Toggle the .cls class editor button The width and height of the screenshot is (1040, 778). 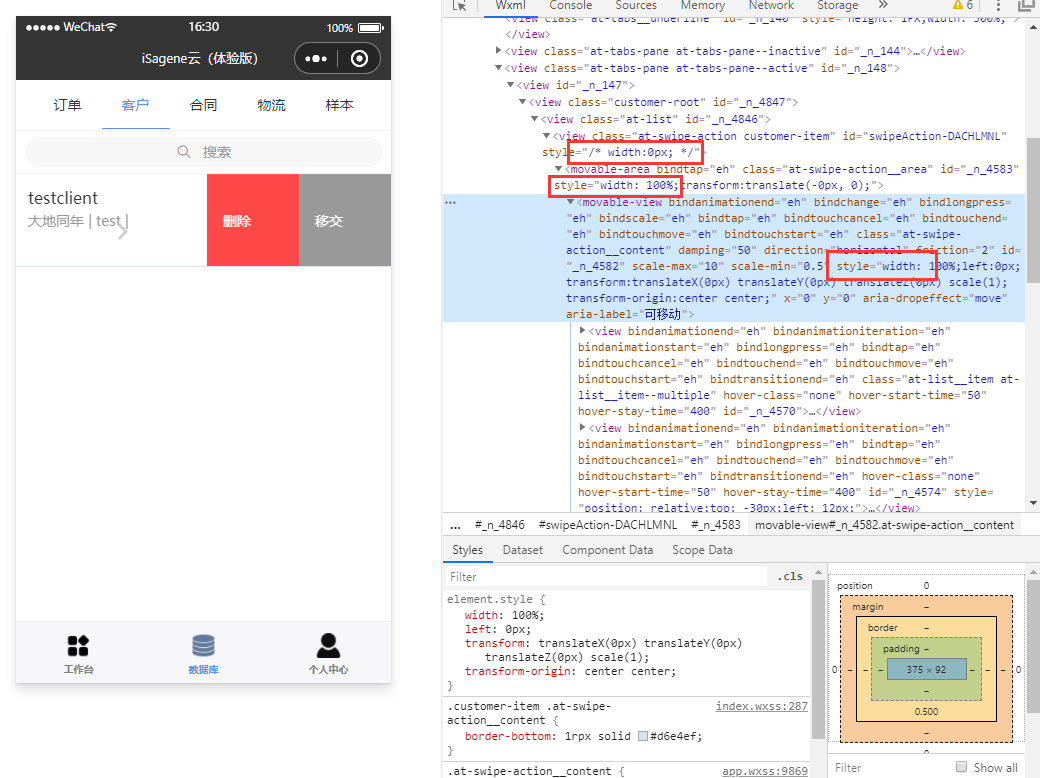(790, 576)
